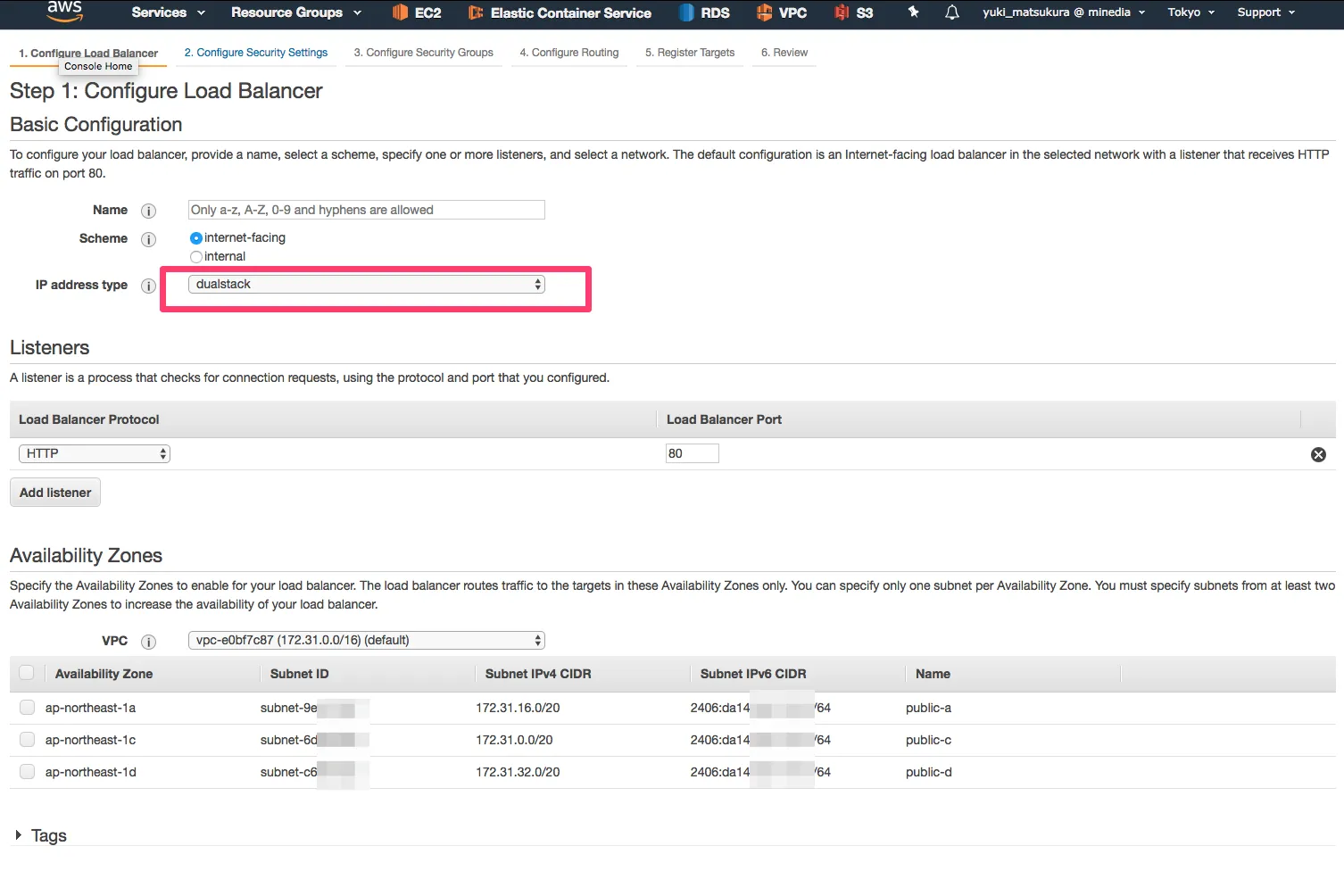Screen dimensions: 1344x896
Task: Open the RDS service shortcut
Action: click(x=704, y=12)
